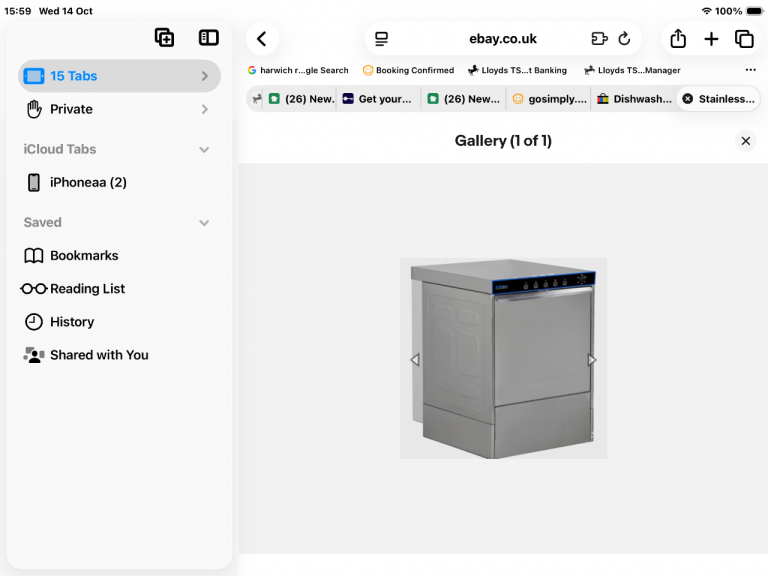Add a new tab with plus icon
The width and height of the screenshot is (768, 576).
click(x=711, y=39)
